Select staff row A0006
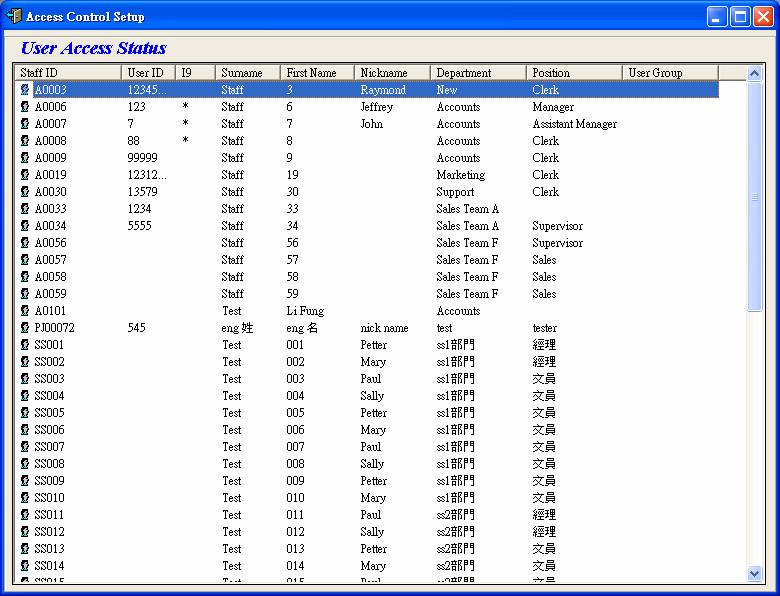The image size is (780, 596). coord(368,106)
